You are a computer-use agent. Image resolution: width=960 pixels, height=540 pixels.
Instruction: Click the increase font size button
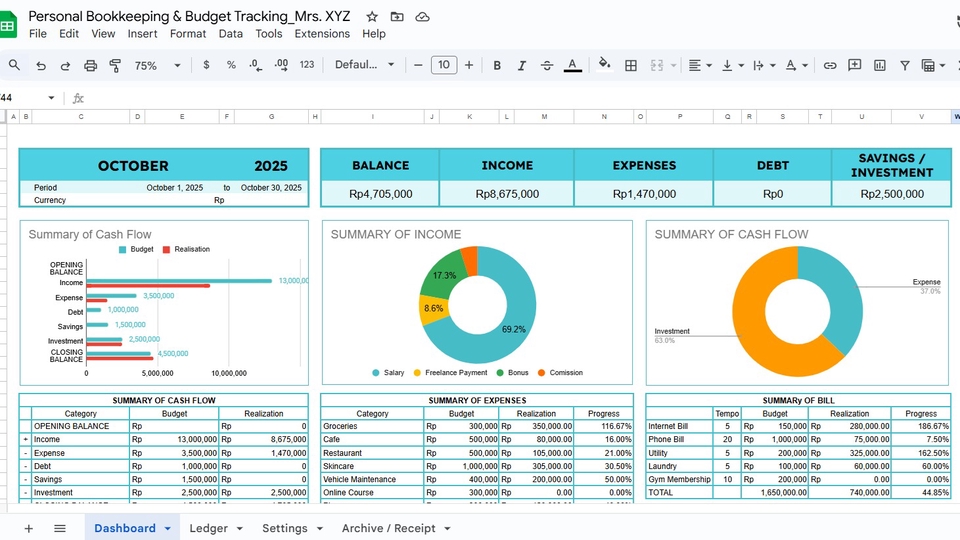coord(469,65)
